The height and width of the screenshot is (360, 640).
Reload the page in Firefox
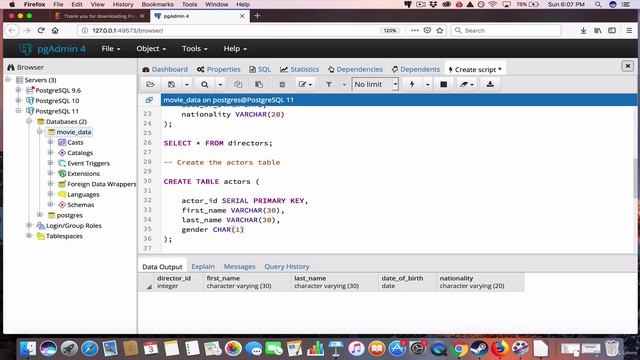(41, 31)
